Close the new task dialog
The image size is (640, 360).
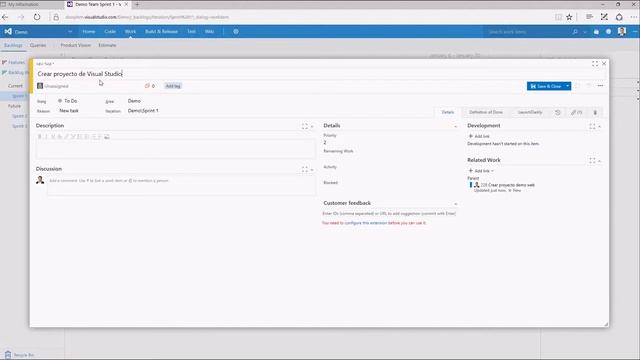pos(604,64)
